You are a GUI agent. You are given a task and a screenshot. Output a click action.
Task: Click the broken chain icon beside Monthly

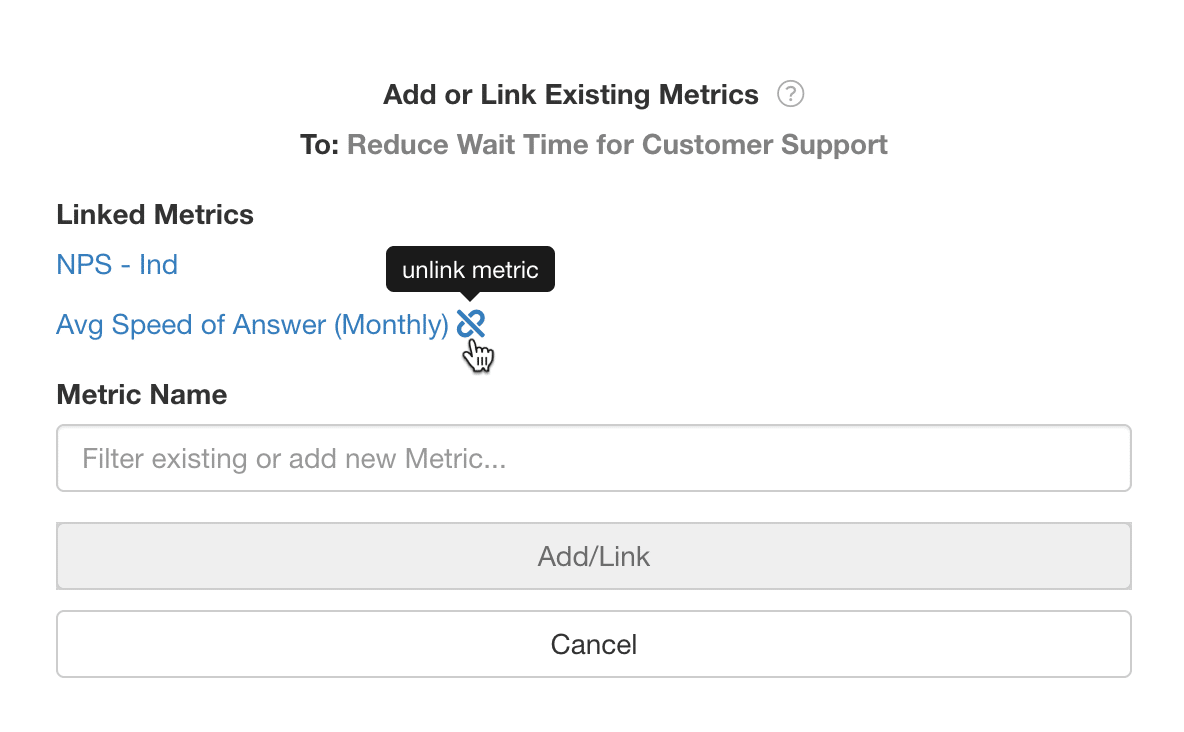(x=470, y=324)
